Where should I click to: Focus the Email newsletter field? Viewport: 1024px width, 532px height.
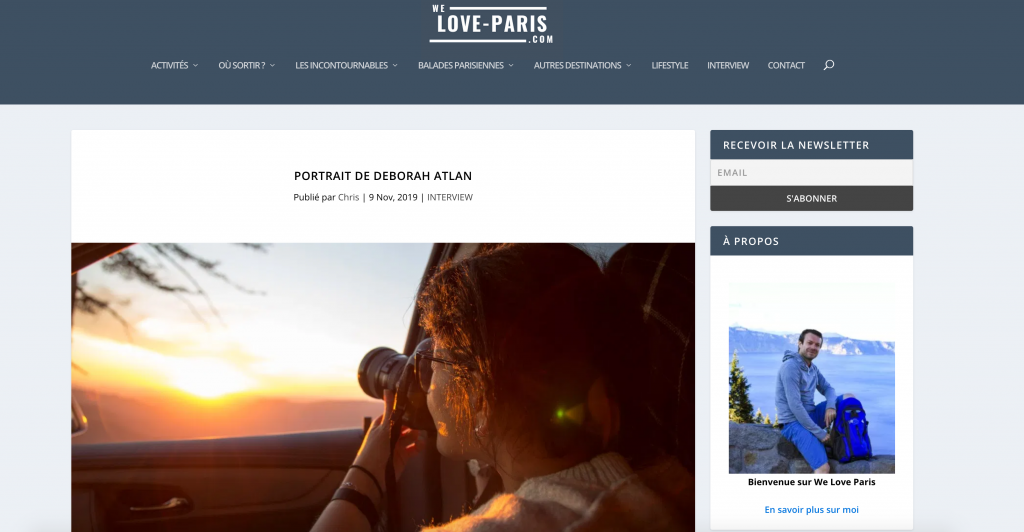click(x=811, y=172)
